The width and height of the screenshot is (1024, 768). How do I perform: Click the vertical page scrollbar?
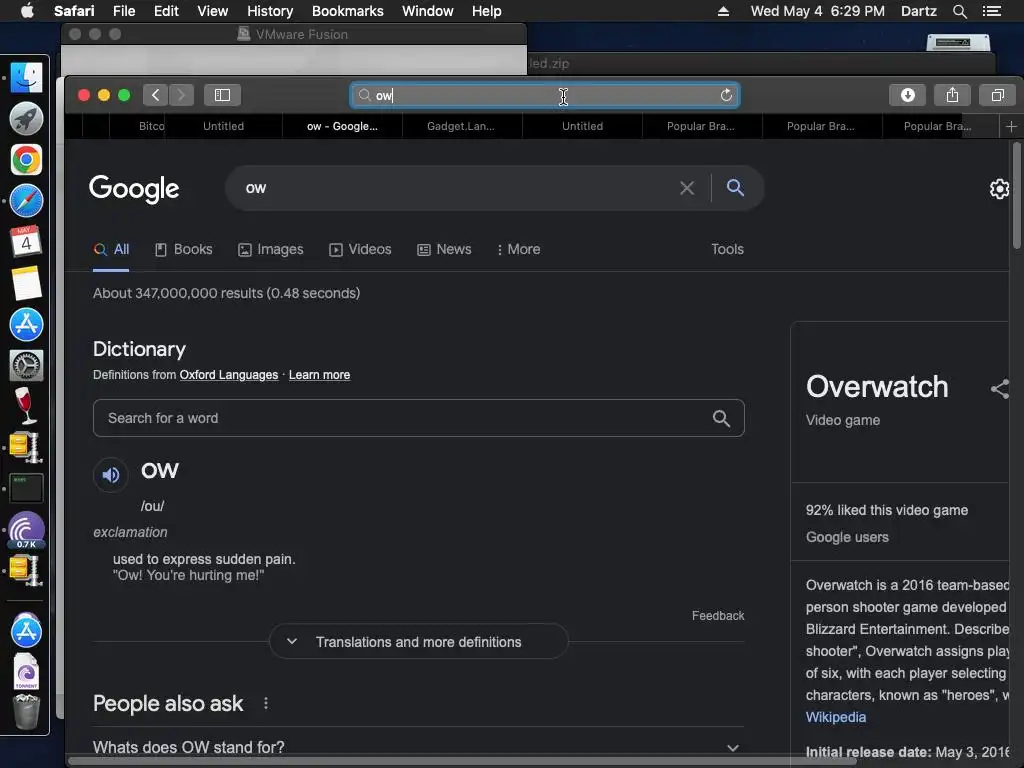(x=1016, y=196)
